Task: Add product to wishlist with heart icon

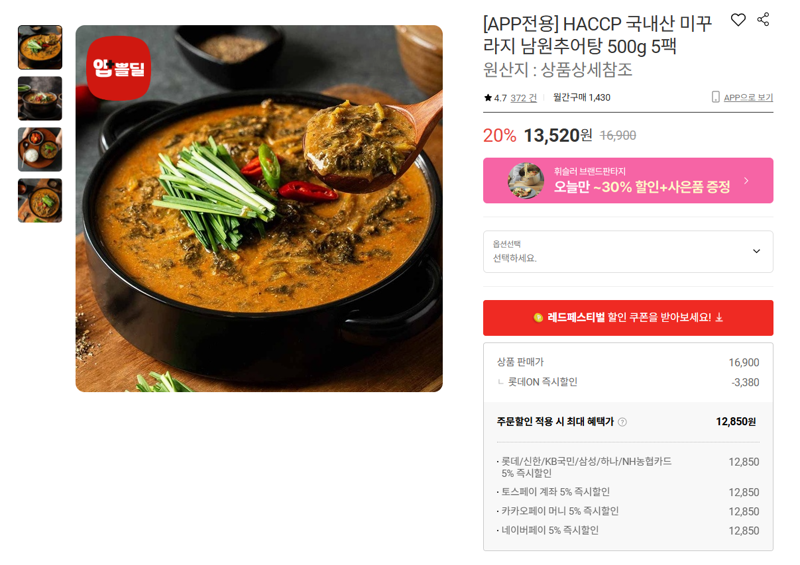Action: pyautogui.click(x=738, y=20)
